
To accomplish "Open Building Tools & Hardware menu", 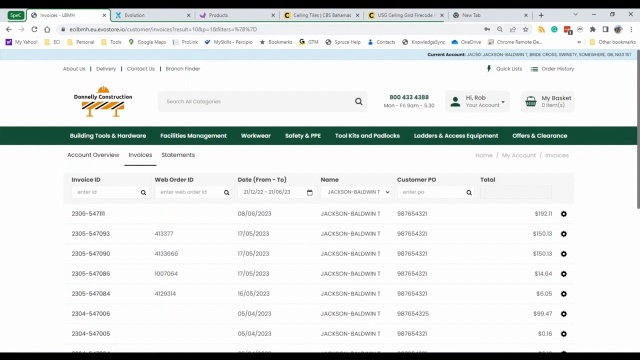I will tap(108, 136).
